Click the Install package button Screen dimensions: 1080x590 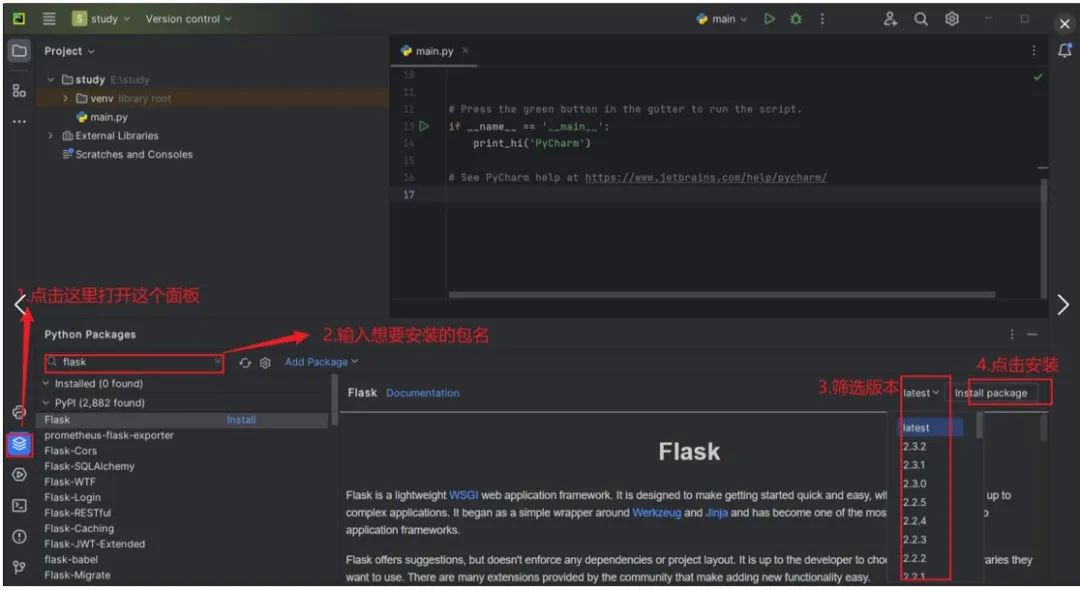[x=991, y=393]
